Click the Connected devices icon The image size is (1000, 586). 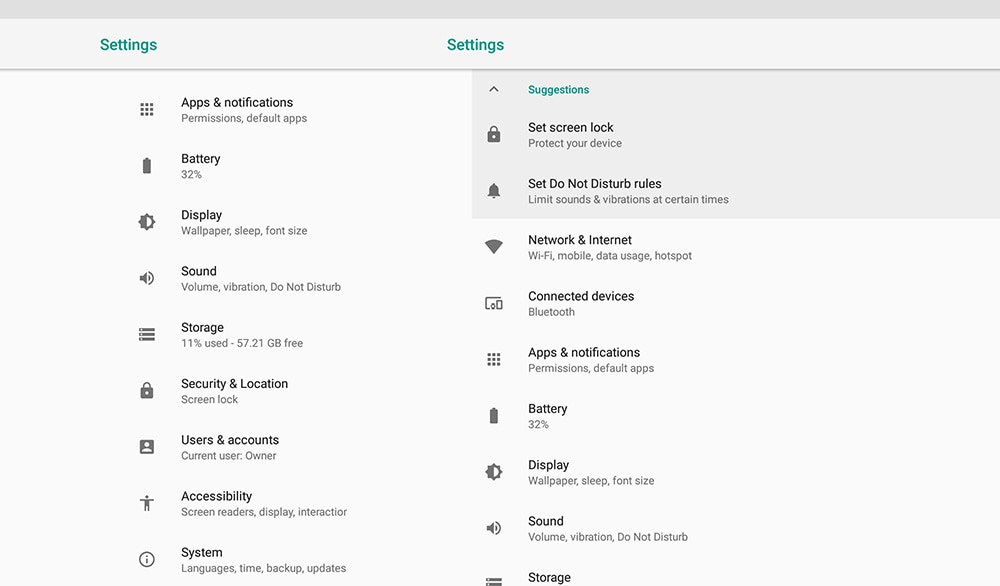(x=493, y=303)
